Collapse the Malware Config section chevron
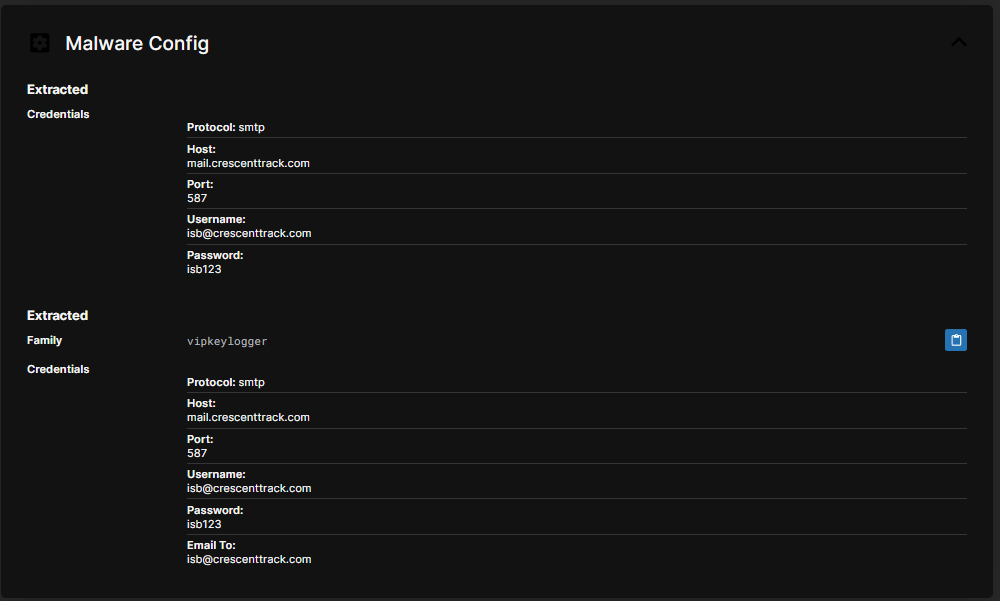Viewport: 1000px width, 601px height. point(958,42)
